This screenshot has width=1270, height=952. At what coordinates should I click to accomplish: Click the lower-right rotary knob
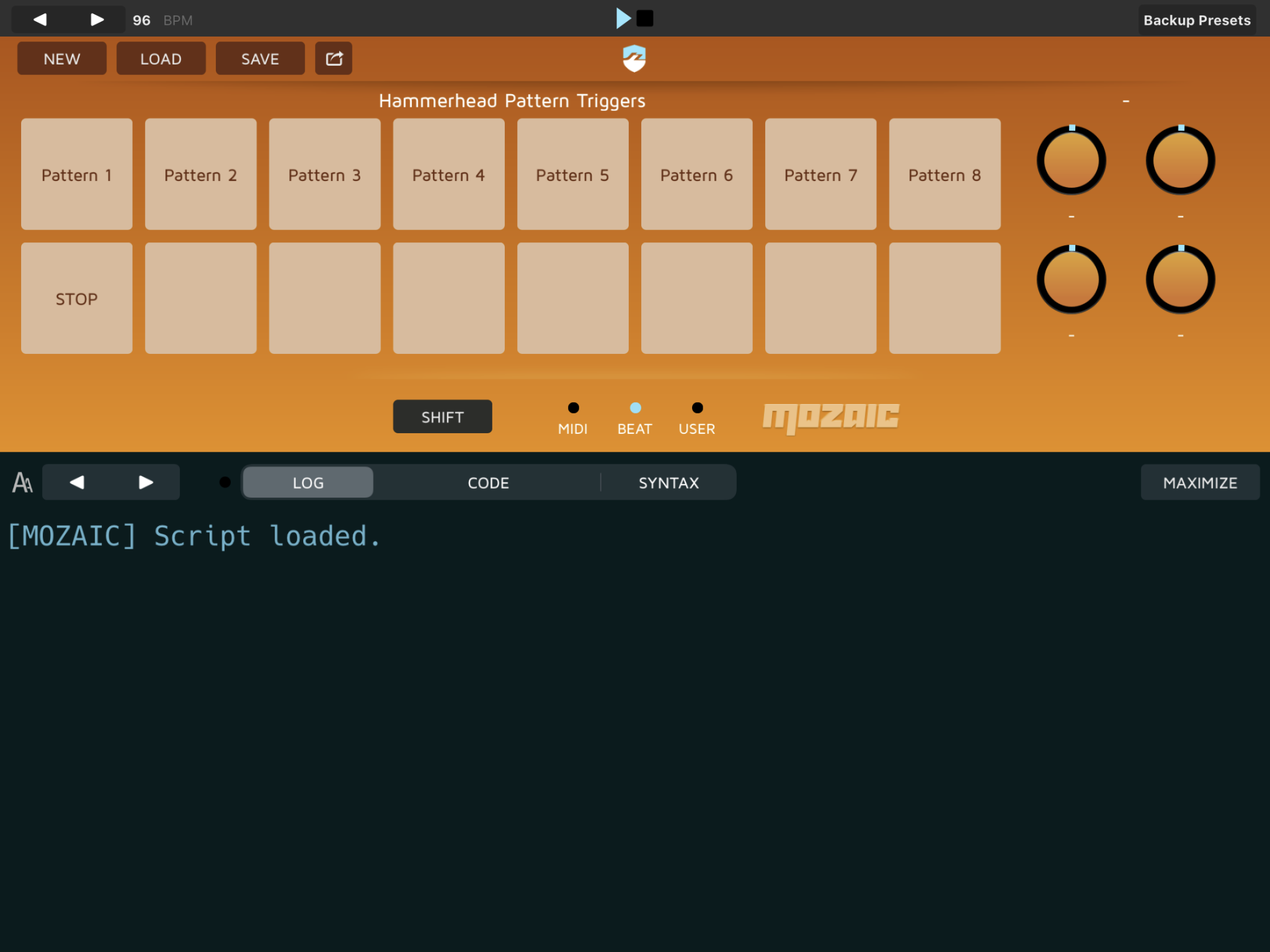pos(1181,280)
